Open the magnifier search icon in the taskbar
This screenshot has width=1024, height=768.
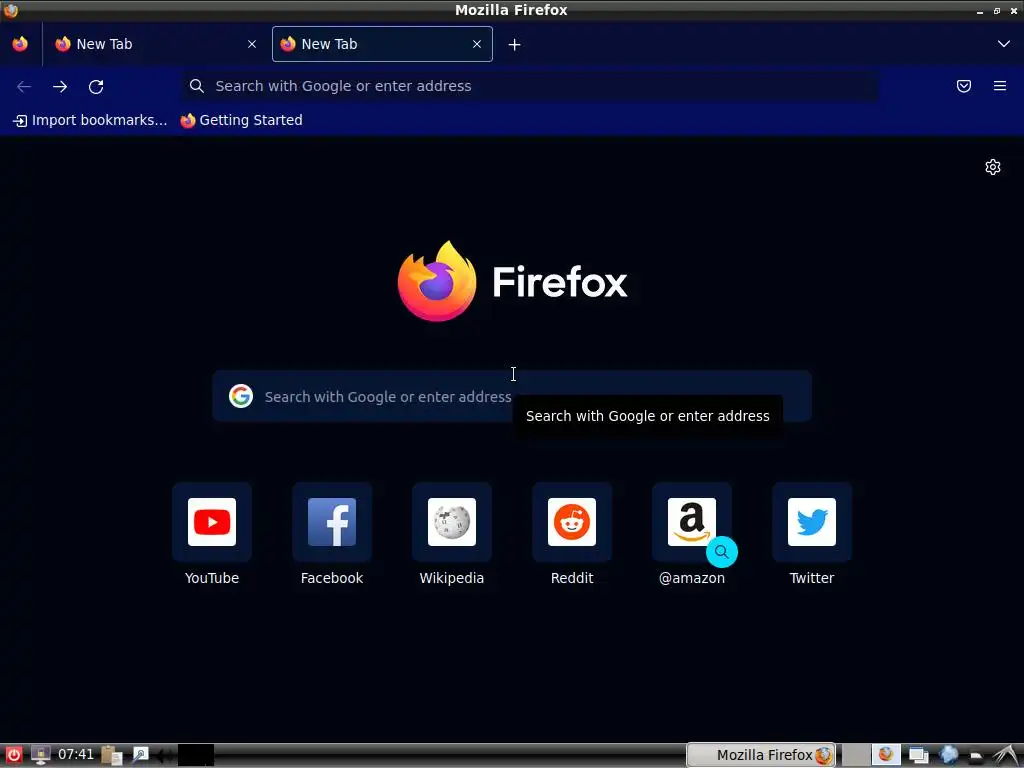(x=140, y=755)
